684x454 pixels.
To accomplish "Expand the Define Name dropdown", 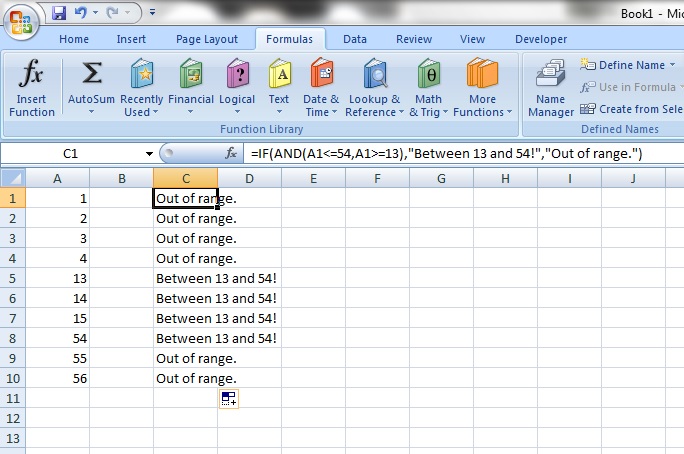I will pos(671,66).
